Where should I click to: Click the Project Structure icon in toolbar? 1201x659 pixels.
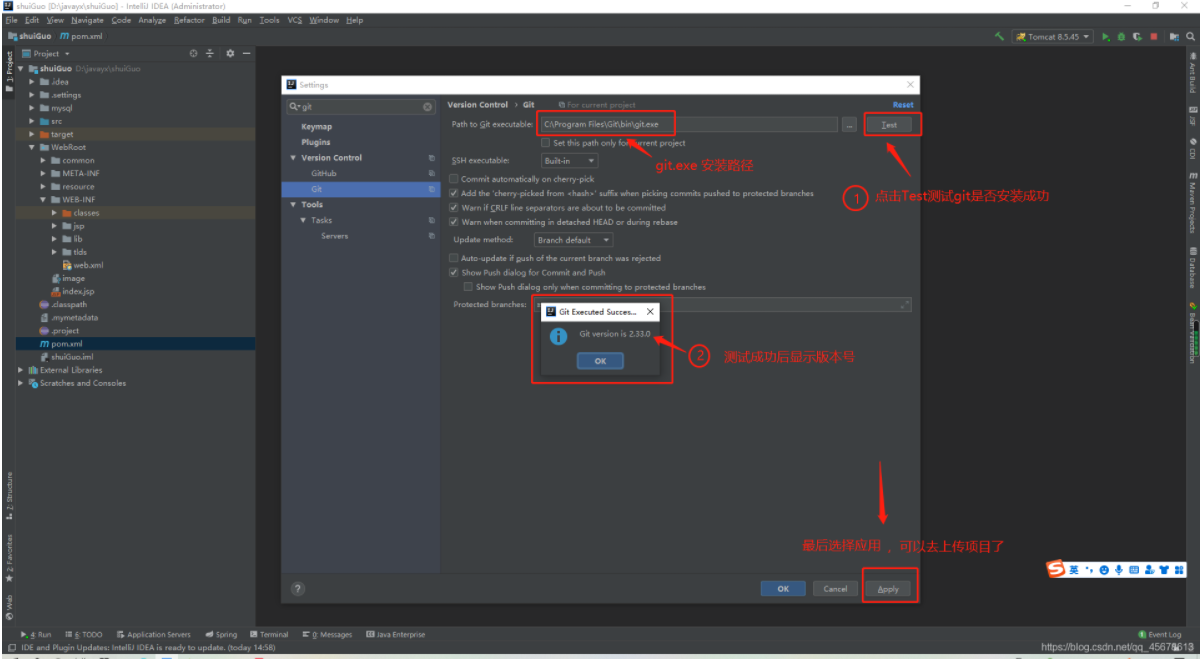[x=1172, y=37]
